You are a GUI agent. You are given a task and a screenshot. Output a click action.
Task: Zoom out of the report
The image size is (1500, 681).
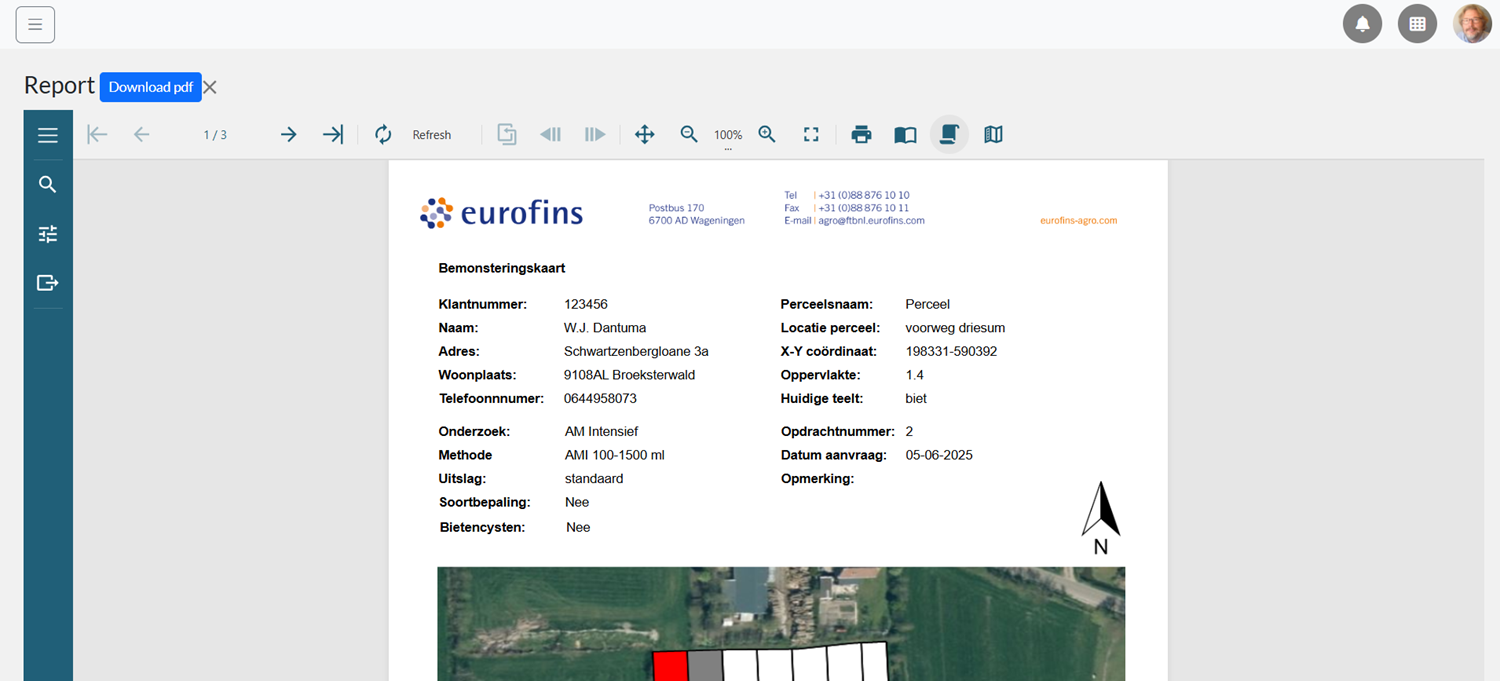click(x=689, y=135)
